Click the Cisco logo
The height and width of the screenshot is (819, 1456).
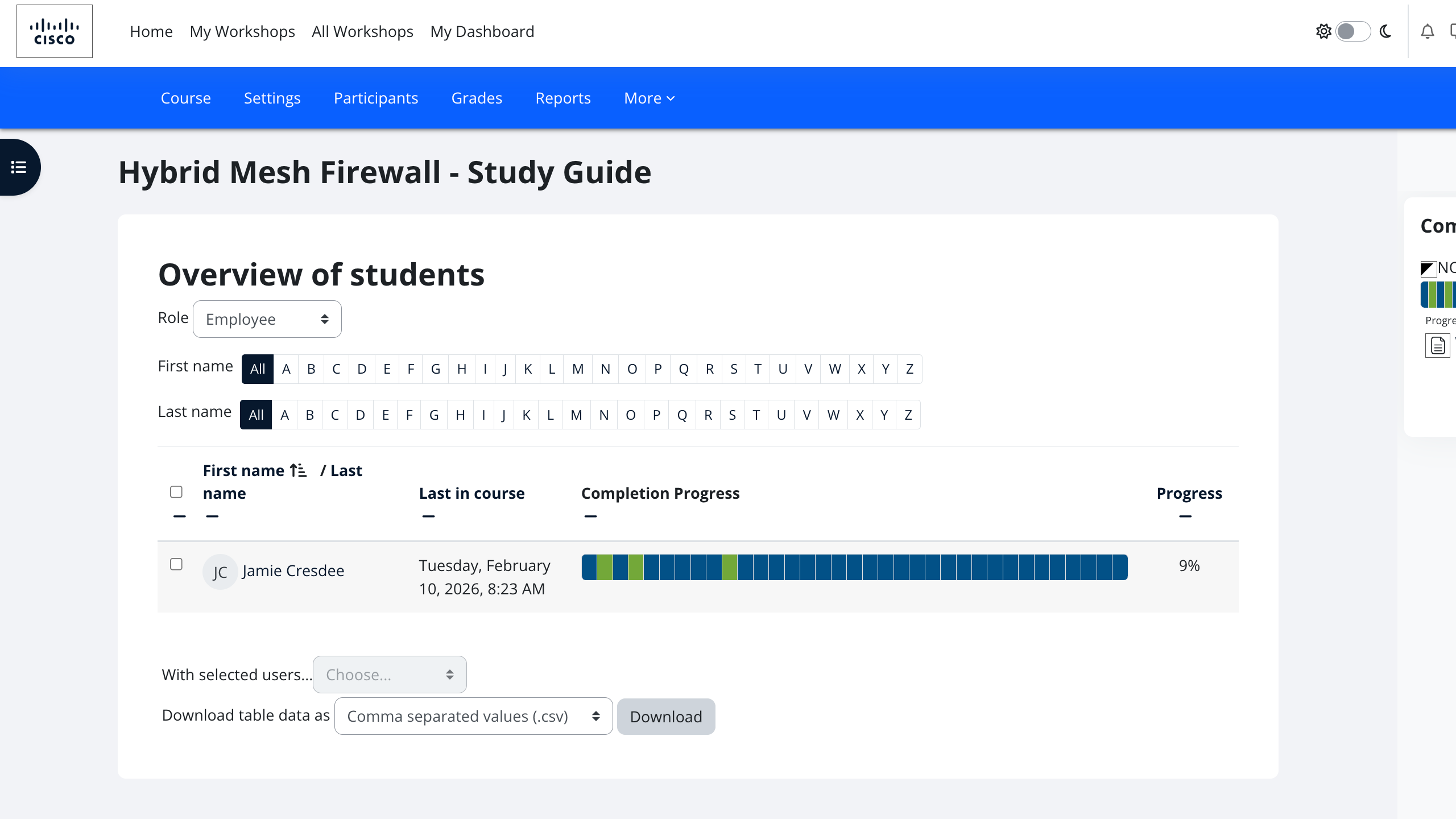[x=55, y=31]
